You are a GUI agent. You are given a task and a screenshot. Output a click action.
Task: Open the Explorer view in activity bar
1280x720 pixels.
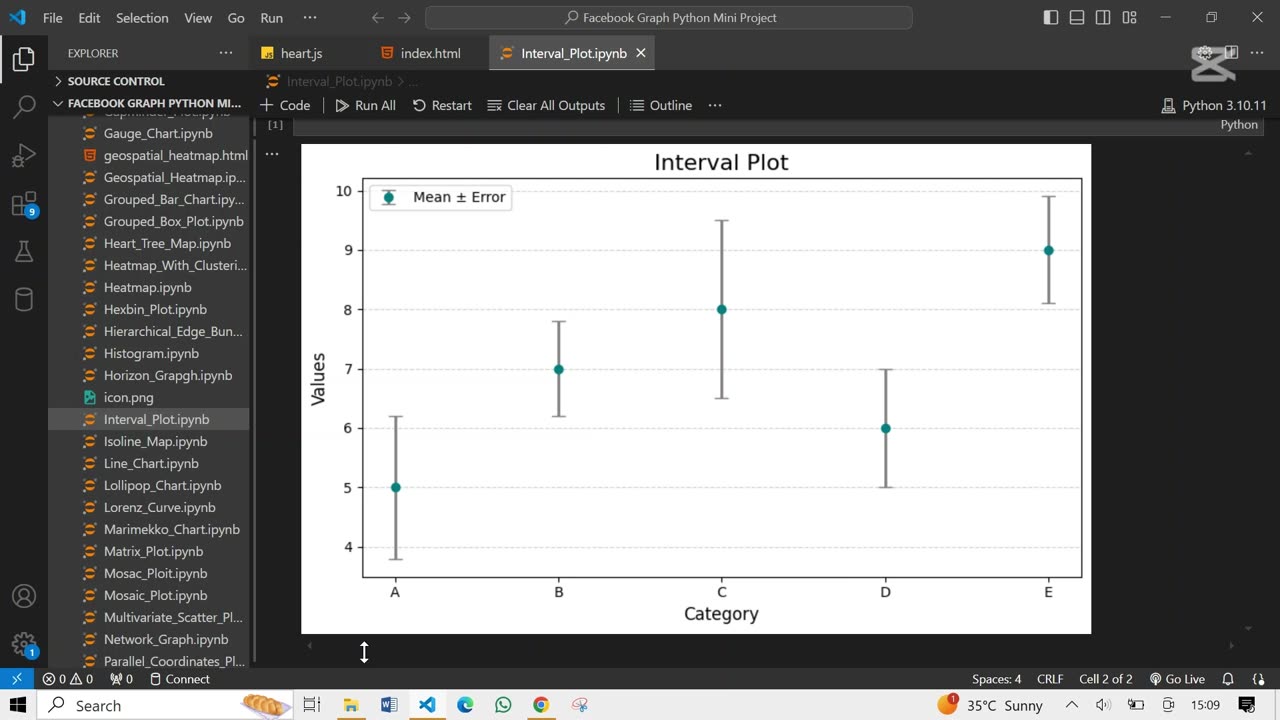click(24, 59)
